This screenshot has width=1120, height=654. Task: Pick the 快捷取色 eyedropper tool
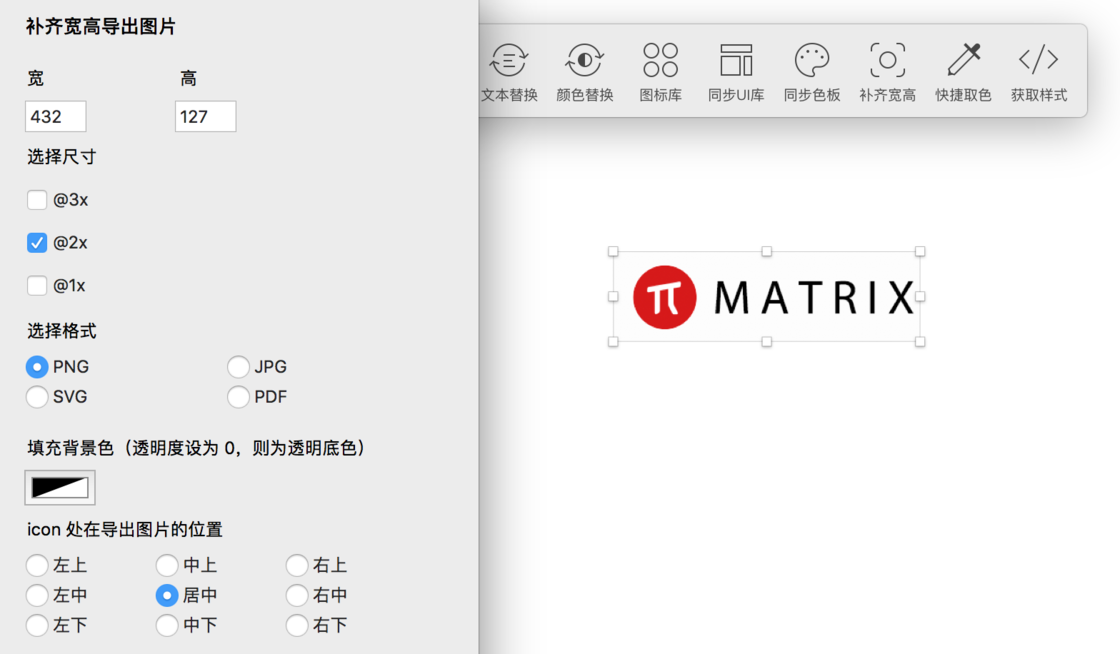964,72
